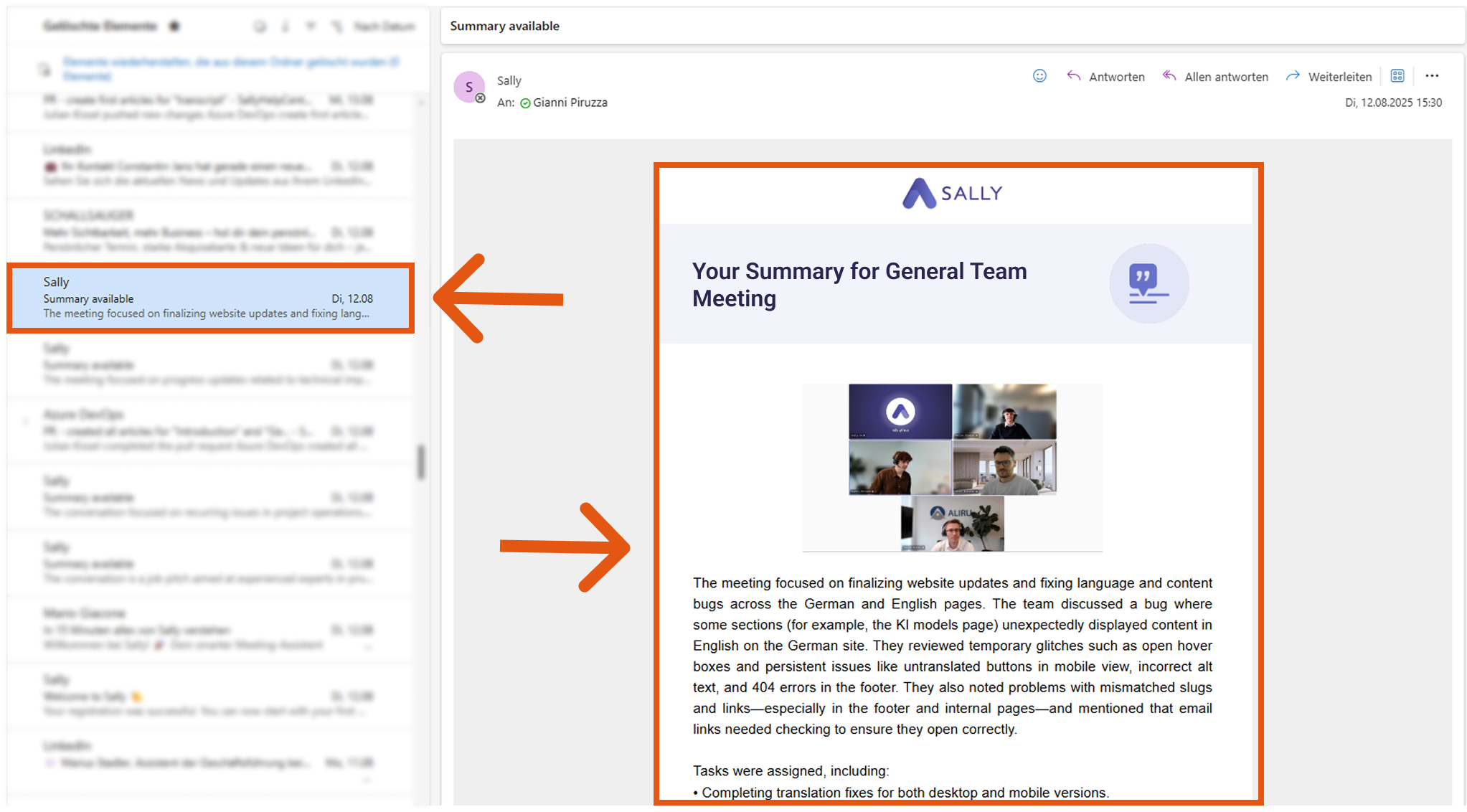Click the Sally sender avatar circle
The width and height of the screenshot is (1467, 812).
point(469,88)
